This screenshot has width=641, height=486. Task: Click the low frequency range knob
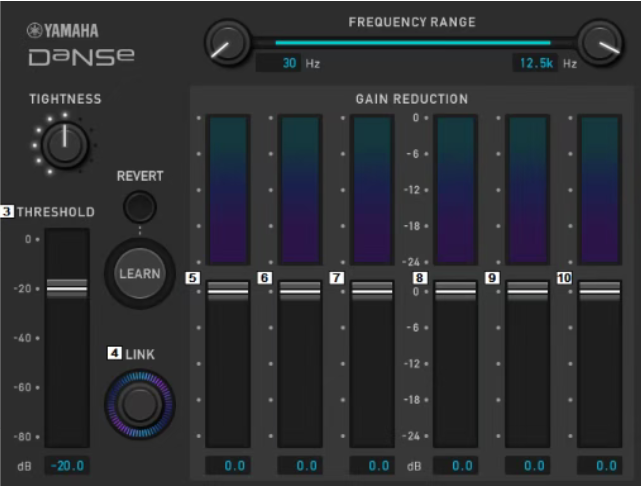click(227, 43)
